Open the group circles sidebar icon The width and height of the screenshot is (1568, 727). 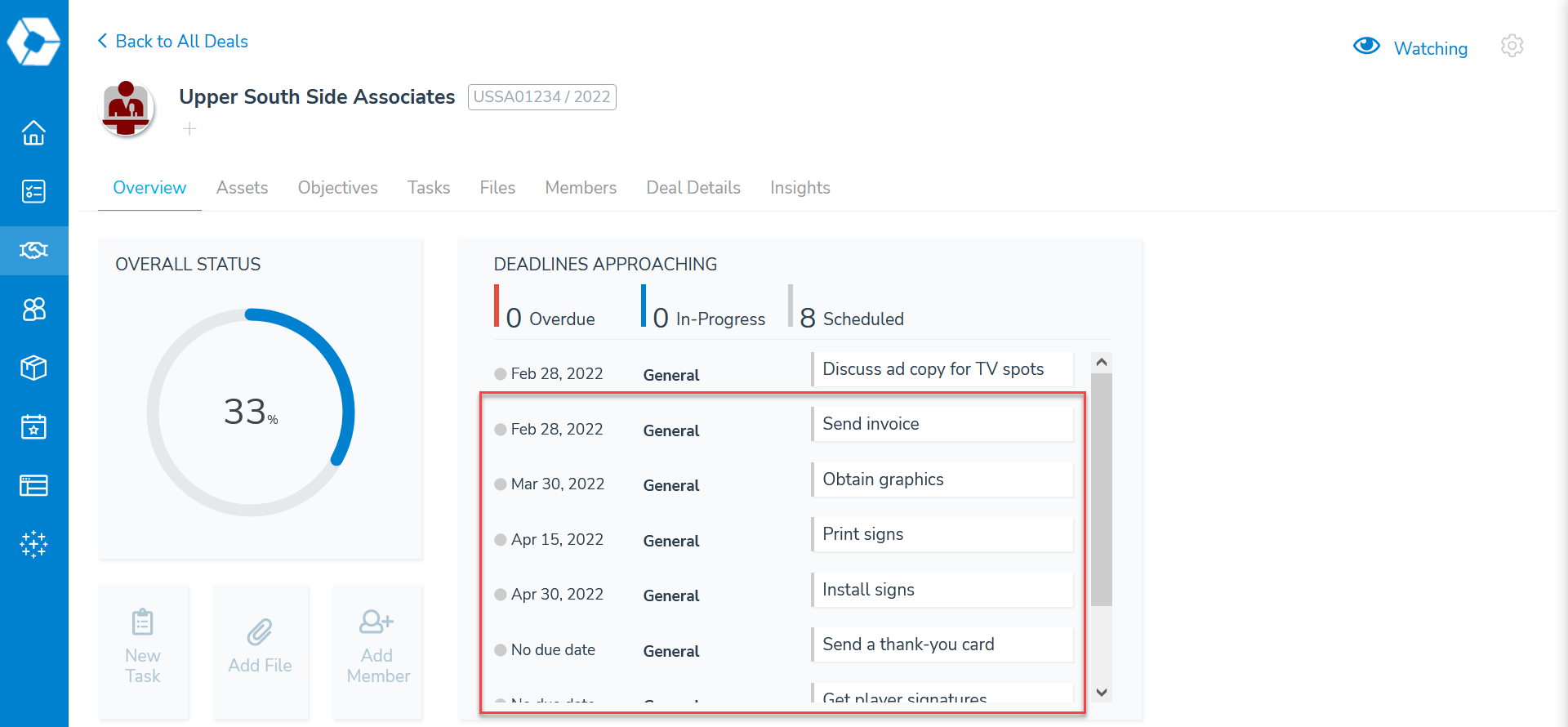[33, 309]
